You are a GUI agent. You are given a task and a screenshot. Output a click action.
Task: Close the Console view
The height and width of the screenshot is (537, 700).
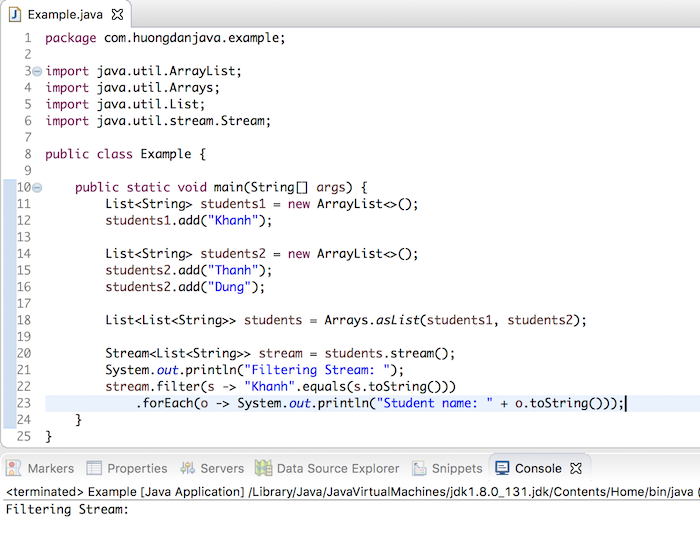click(x=576, y=468)
